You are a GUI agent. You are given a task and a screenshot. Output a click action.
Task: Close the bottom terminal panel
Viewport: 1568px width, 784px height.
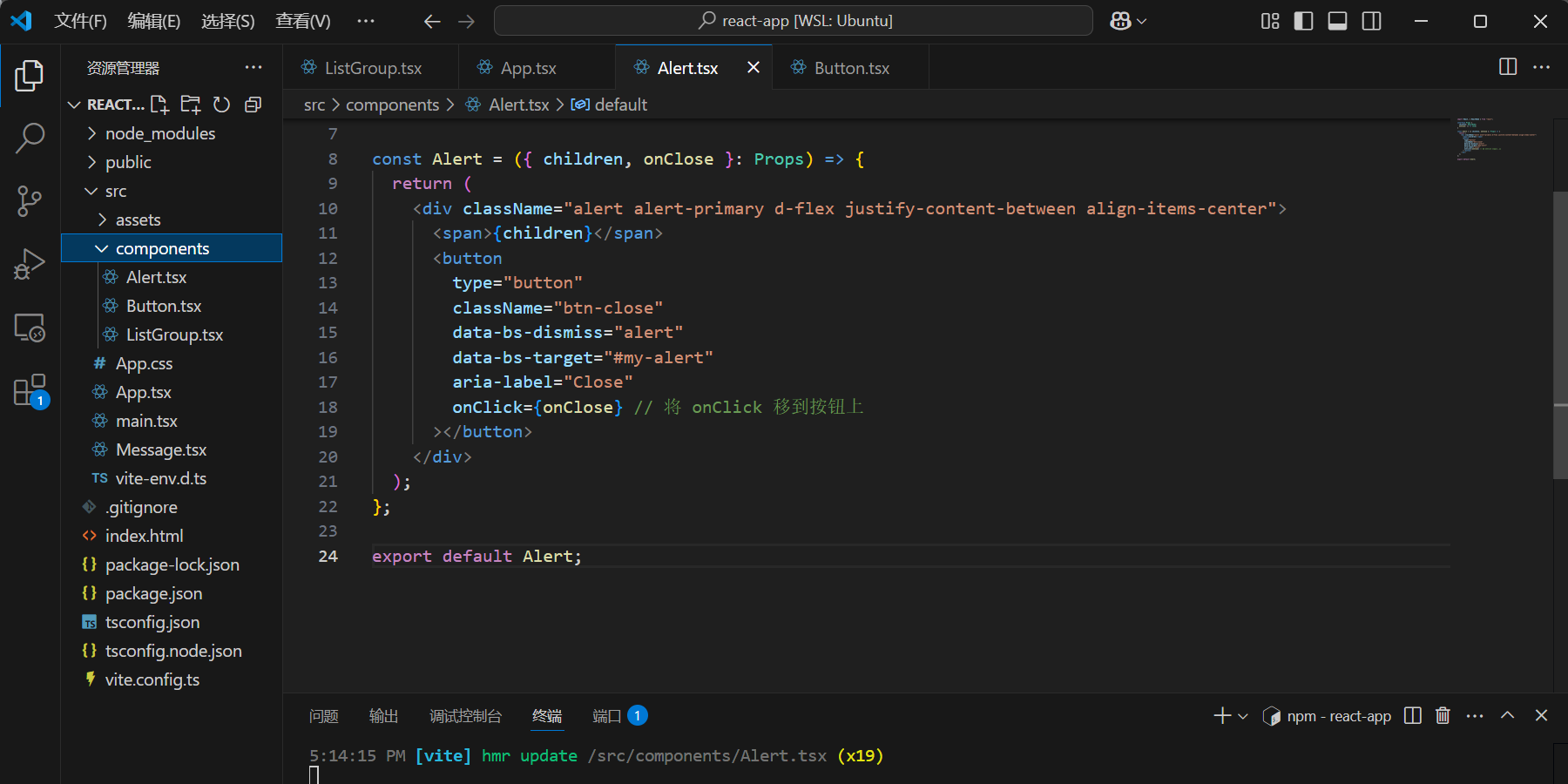tap(1541, 715)
